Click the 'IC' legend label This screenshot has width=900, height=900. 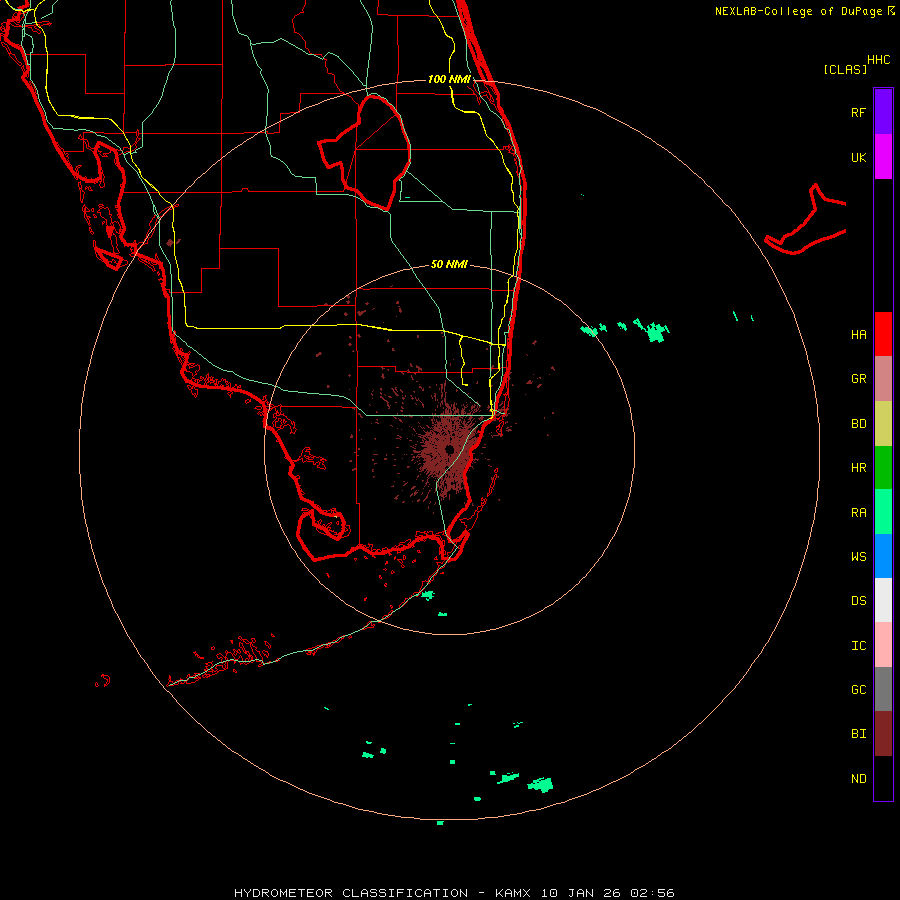(858, 645)
